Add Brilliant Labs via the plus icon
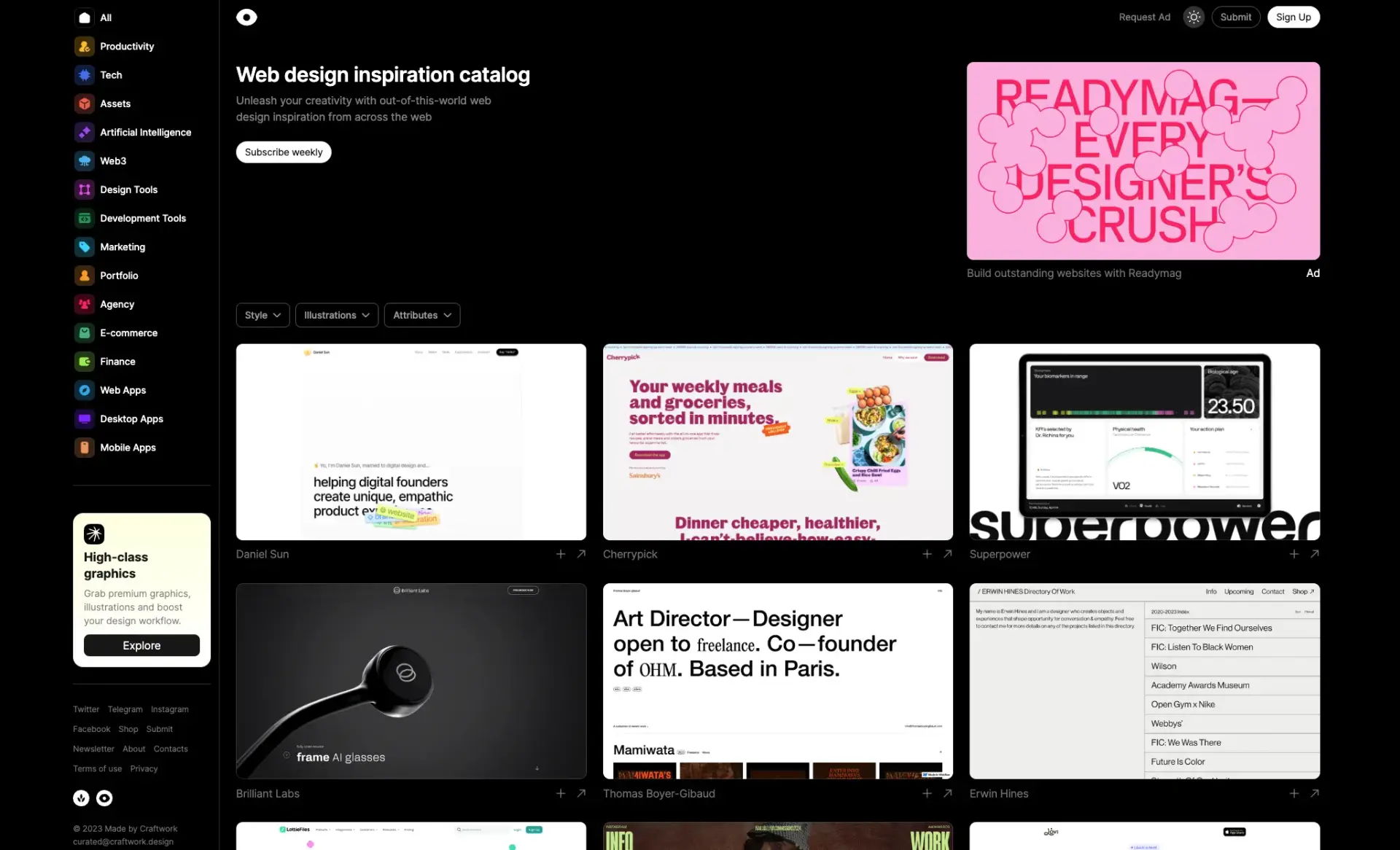Screen dimensions: 1400x850 click(x=560, y=793)
